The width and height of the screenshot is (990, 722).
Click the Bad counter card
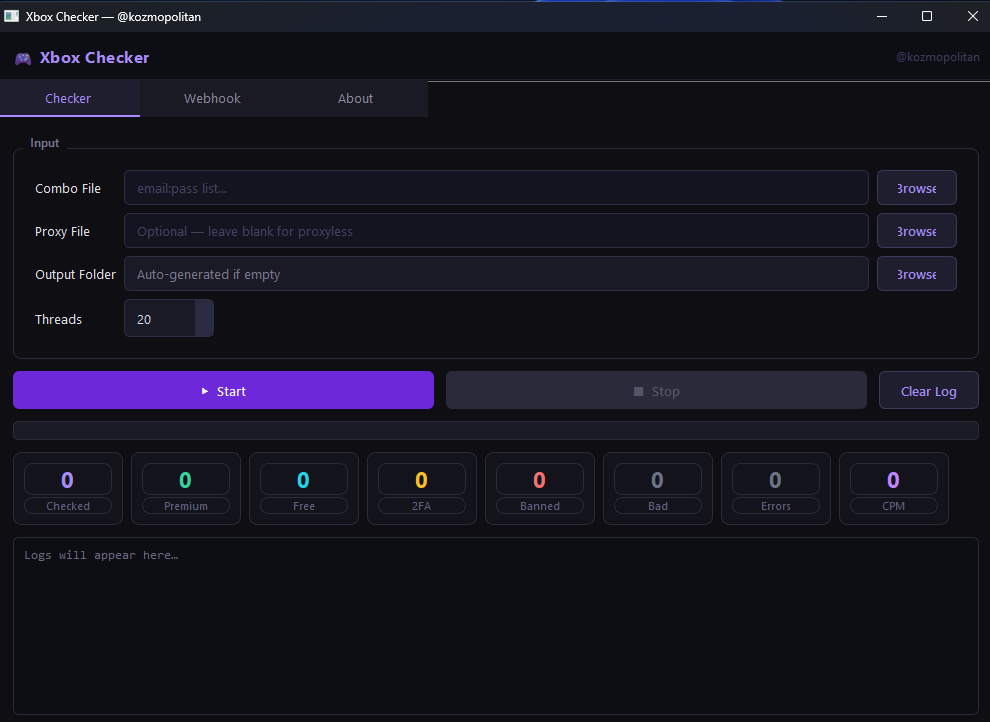[x=658, y=488]
